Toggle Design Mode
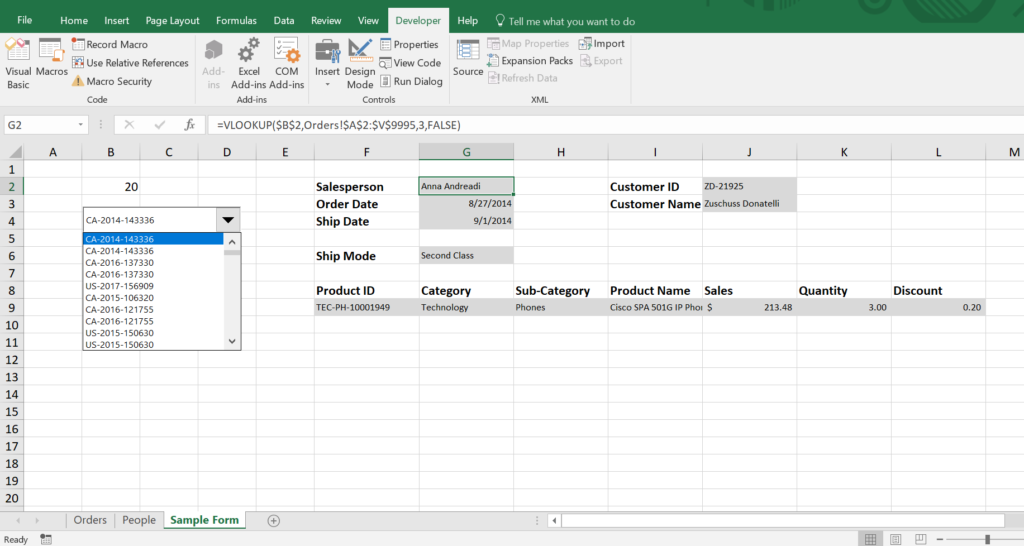Screen dimensions: 1024x546 [360, 64]
